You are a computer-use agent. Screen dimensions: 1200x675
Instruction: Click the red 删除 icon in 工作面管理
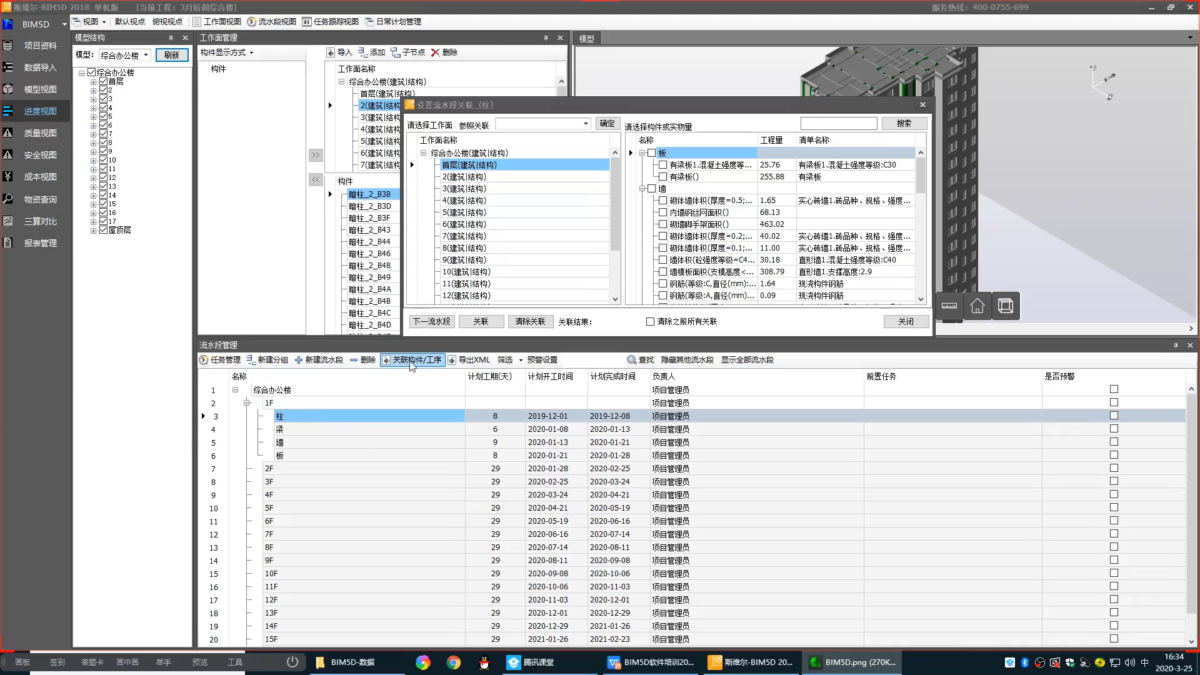tap(436, 52)
